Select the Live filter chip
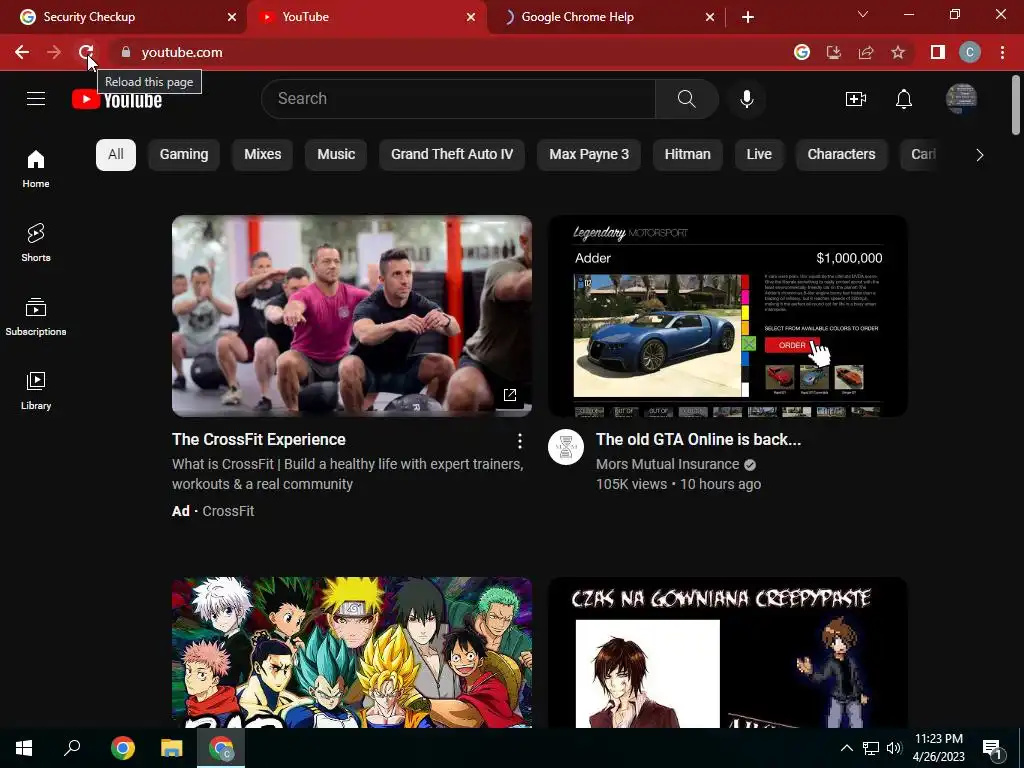The height and width of the screenshot is (768, 1024). pyautogui.click(x=759, y=155)
